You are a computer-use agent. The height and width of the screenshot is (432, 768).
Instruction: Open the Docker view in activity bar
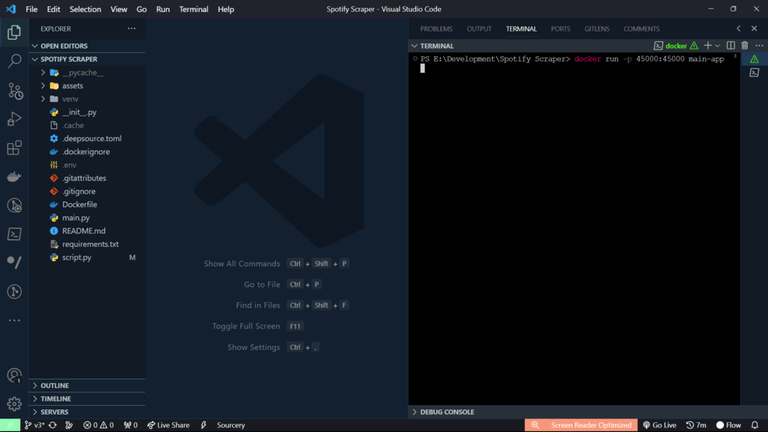14,177
